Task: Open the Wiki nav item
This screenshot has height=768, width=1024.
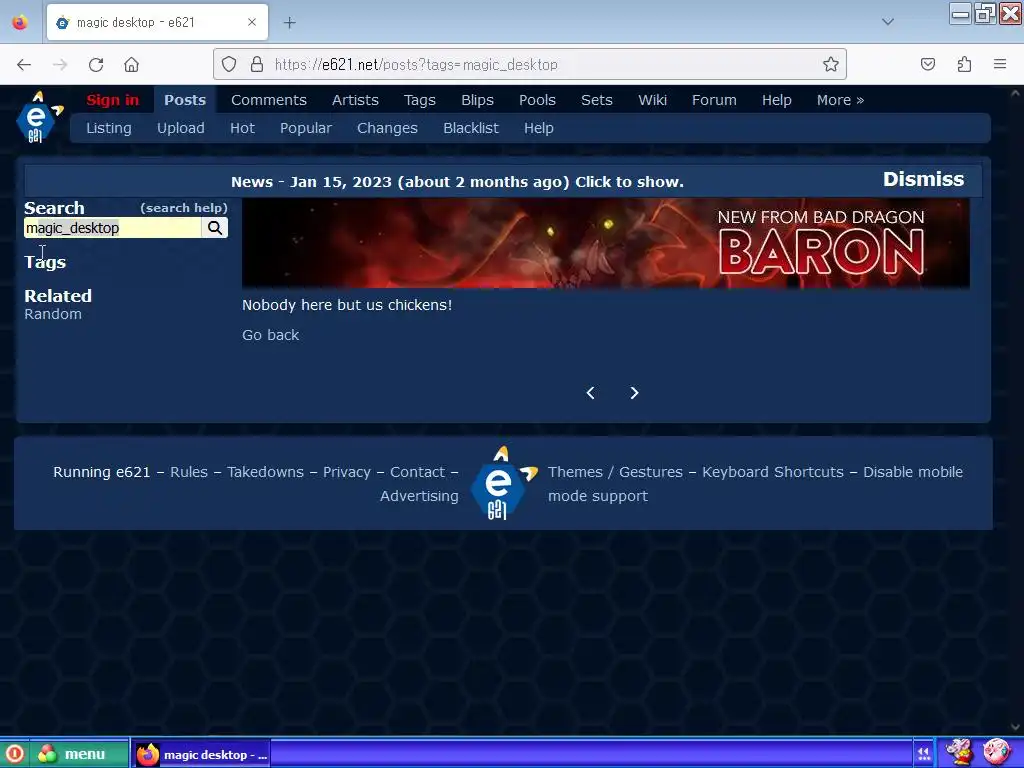Action: [652, 100]
